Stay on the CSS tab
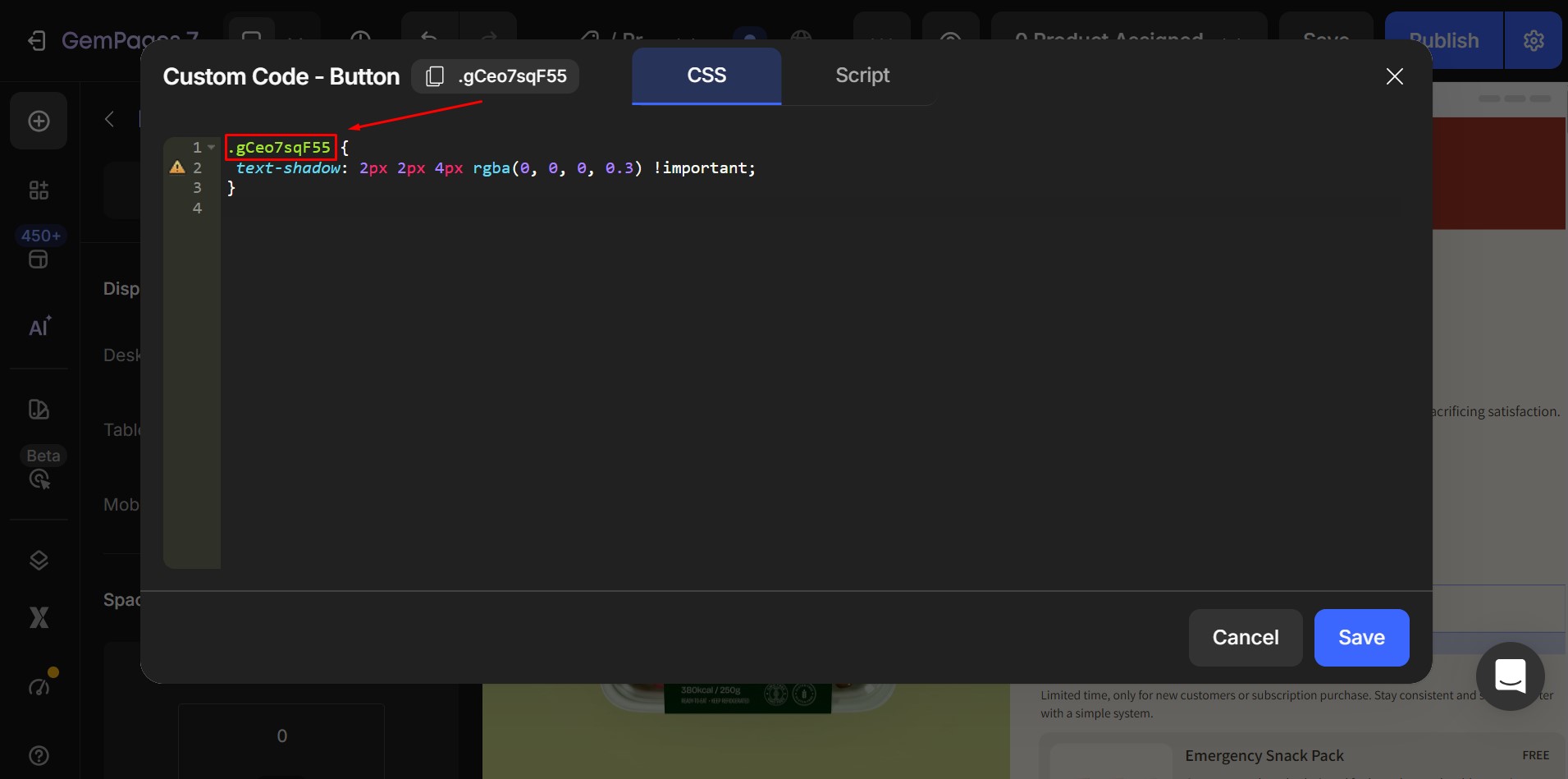Viewport: 1568px width, 779px height. point(706,76)
